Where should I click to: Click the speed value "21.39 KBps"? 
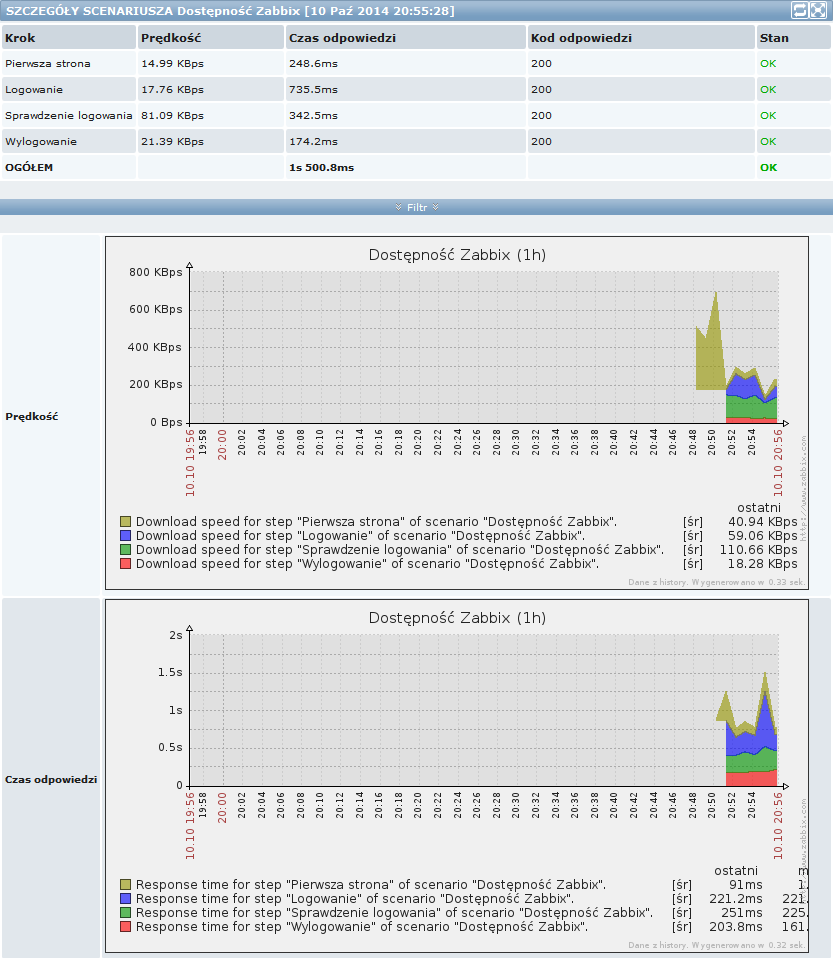pyautogui.click(x=172, y=141)
